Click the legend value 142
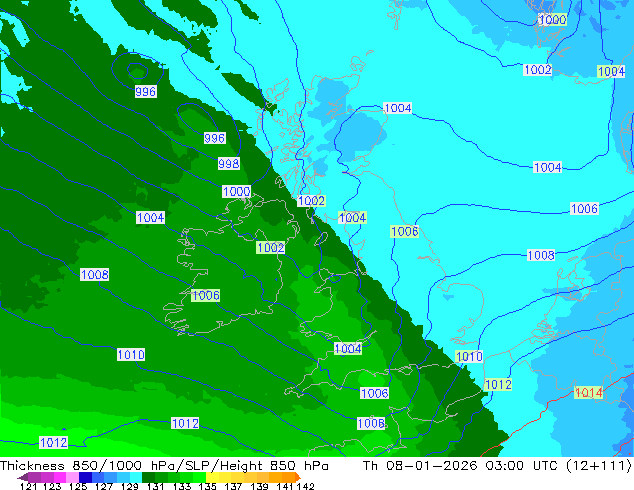 (x=305, y=486)
